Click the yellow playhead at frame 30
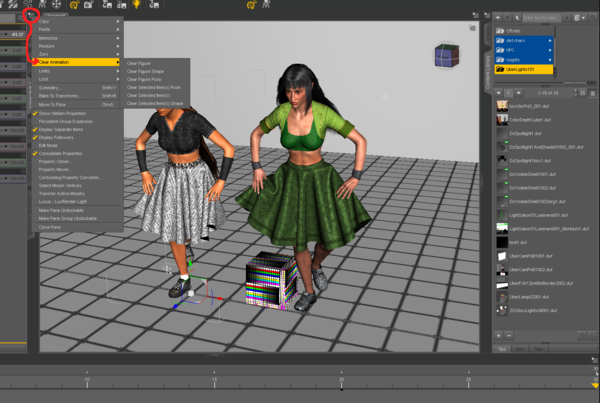The width and height of the screenshot is (600, 403). tap(595, 385)
